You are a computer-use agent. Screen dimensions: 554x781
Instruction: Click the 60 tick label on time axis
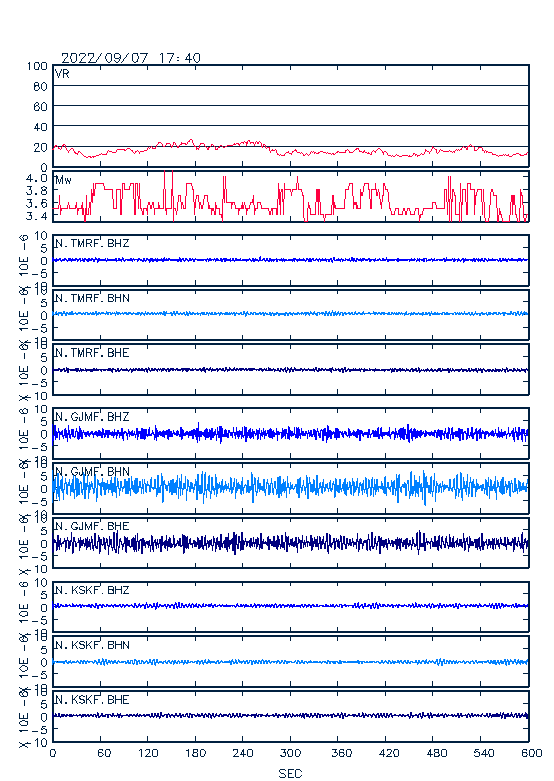pyautogui.click(x=104, y=753)
